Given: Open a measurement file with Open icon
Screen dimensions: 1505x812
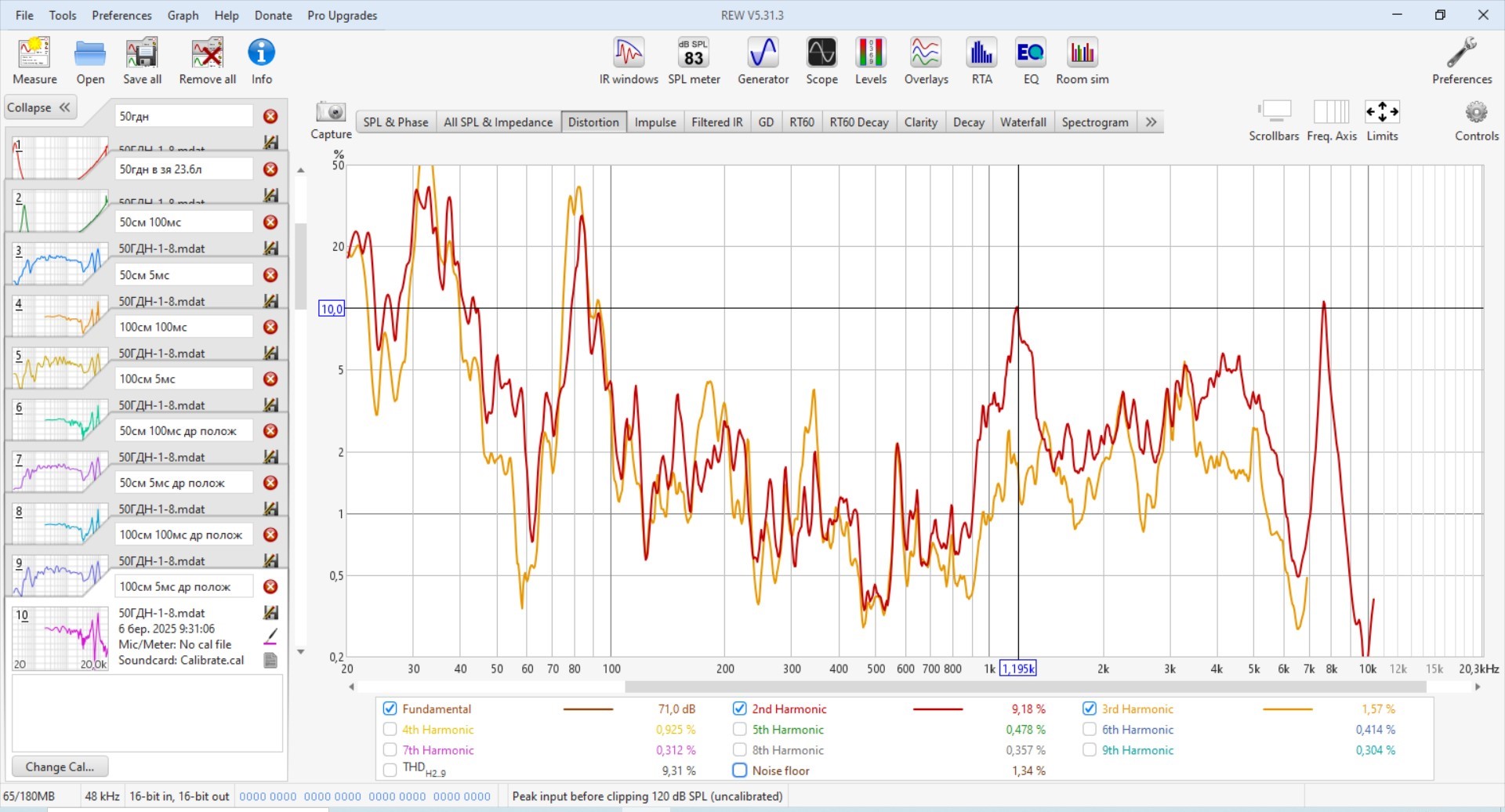Looking at the screenshot, I should pos(90,60).
